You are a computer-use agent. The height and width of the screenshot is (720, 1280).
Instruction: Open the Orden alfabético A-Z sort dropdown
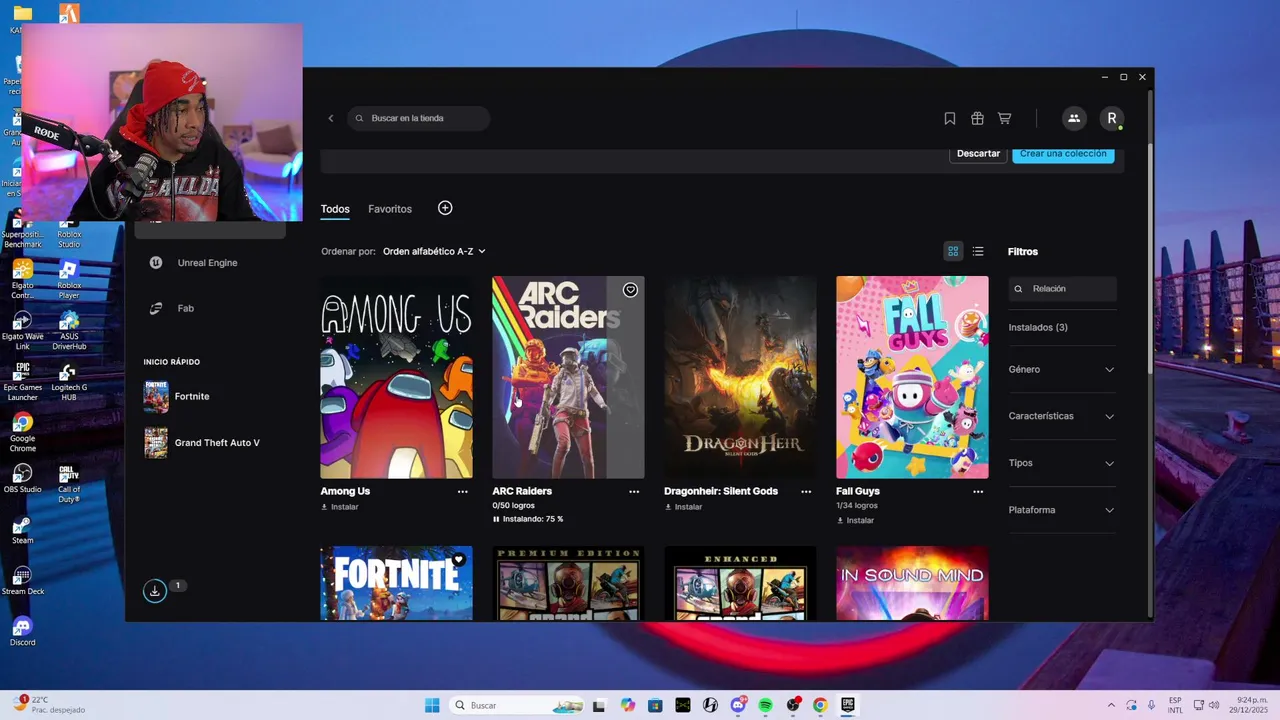[434, 252]
